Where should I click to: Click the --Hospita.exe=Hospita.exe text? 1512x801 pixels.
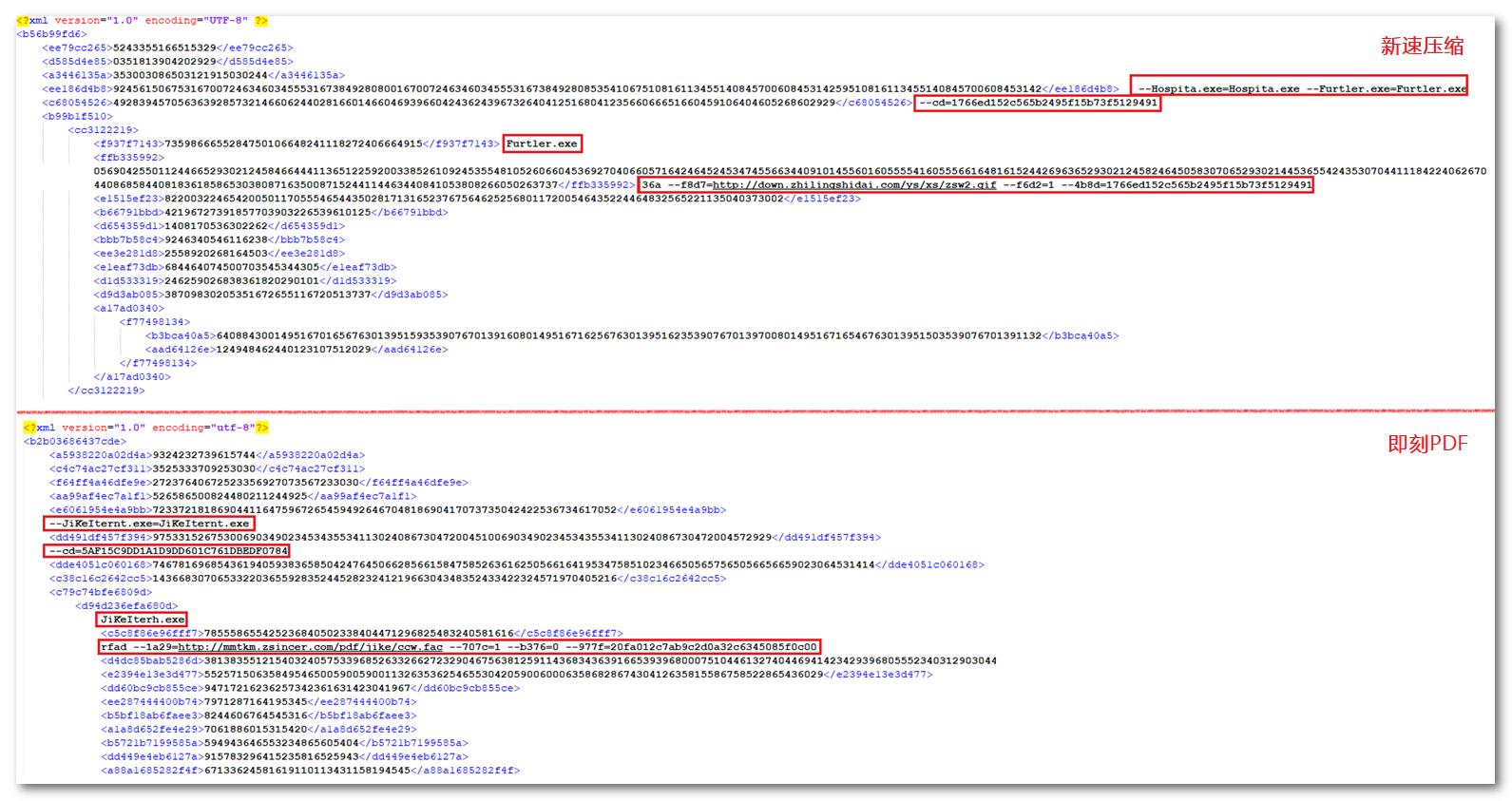pos(1218,89)
